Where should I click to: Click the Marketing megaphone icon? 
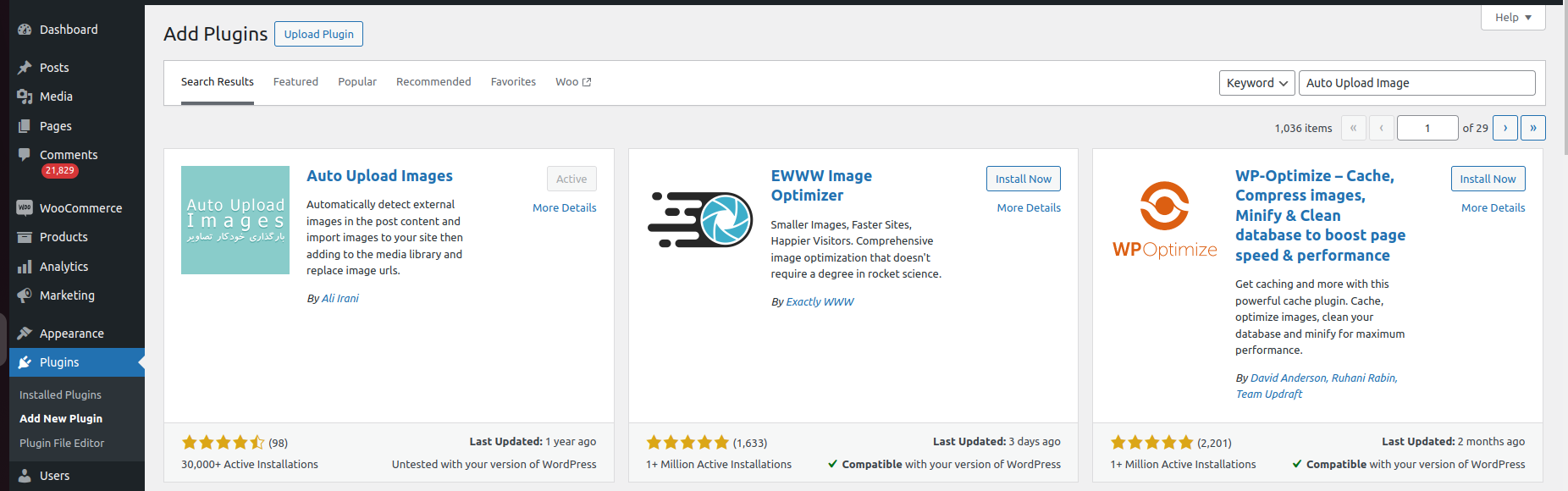pos(25,295)
